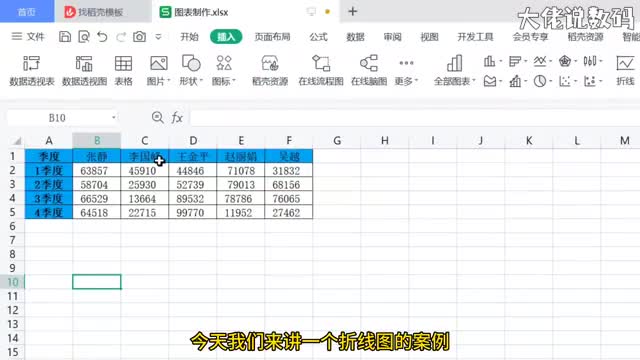Switch to the 开始 ribbon tab
This screenshot has height=360, width=640.
189,37
